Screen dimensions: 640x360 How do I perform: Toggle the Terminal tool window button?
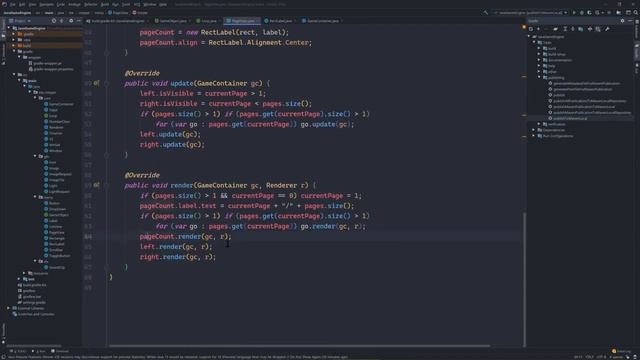click(x=60, y=351)
